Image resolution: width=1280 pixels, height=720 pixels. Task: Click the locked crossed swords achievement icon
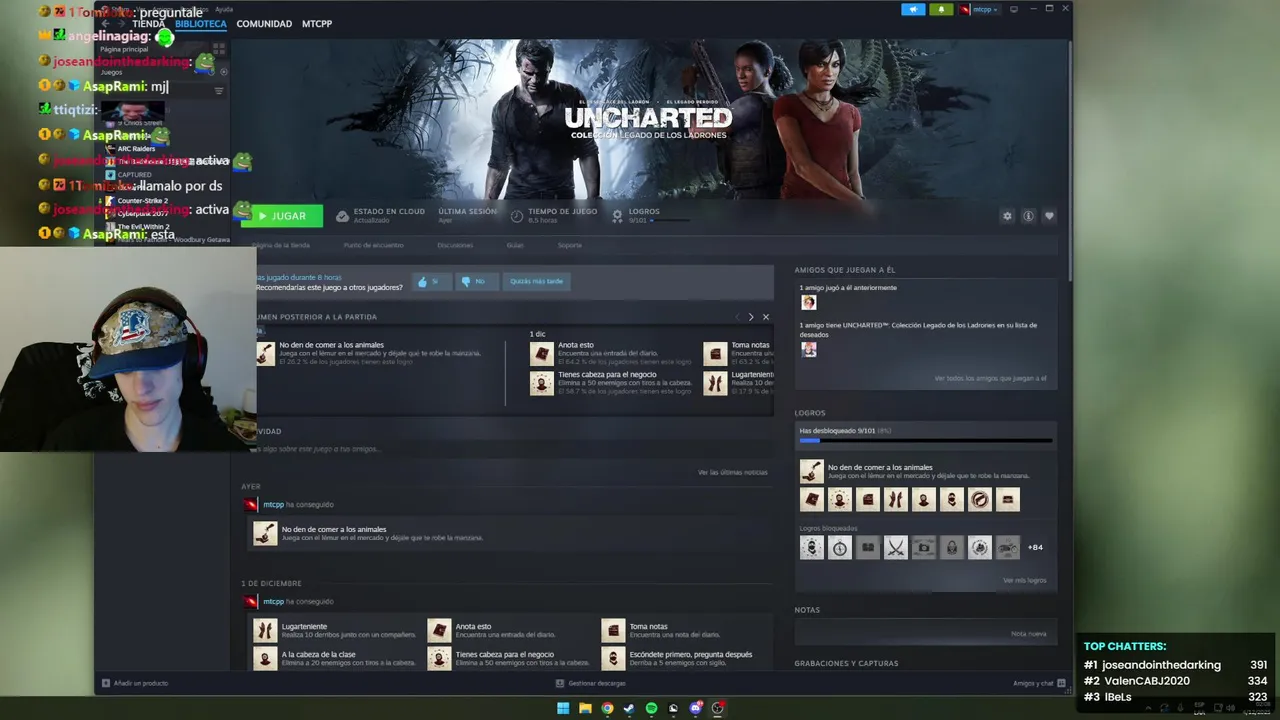click(x=896, y=547)
